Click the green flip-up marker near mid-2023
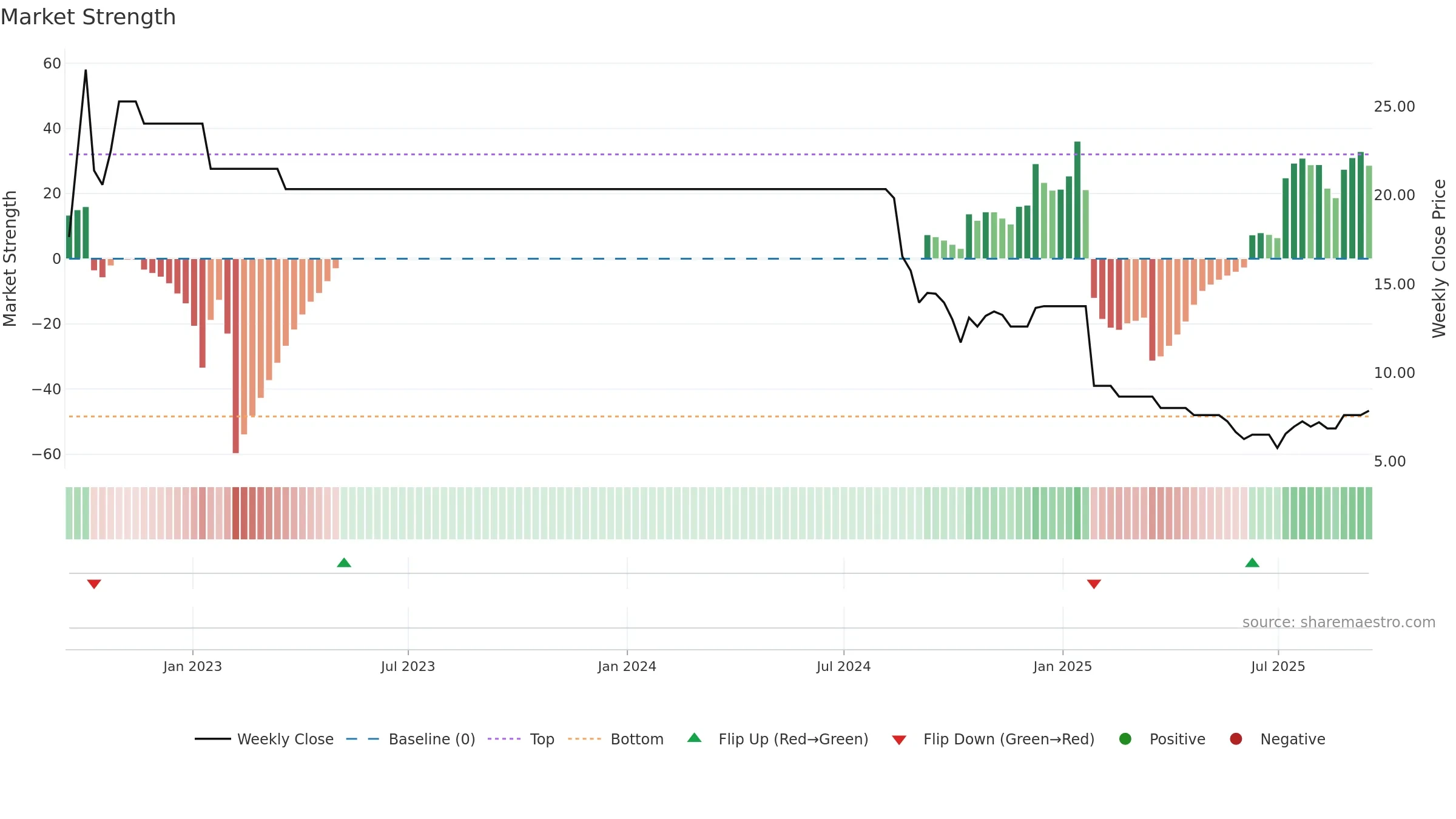Viewport: 1456px width, 819px height. pyautogui.click(x=344, y=562)
